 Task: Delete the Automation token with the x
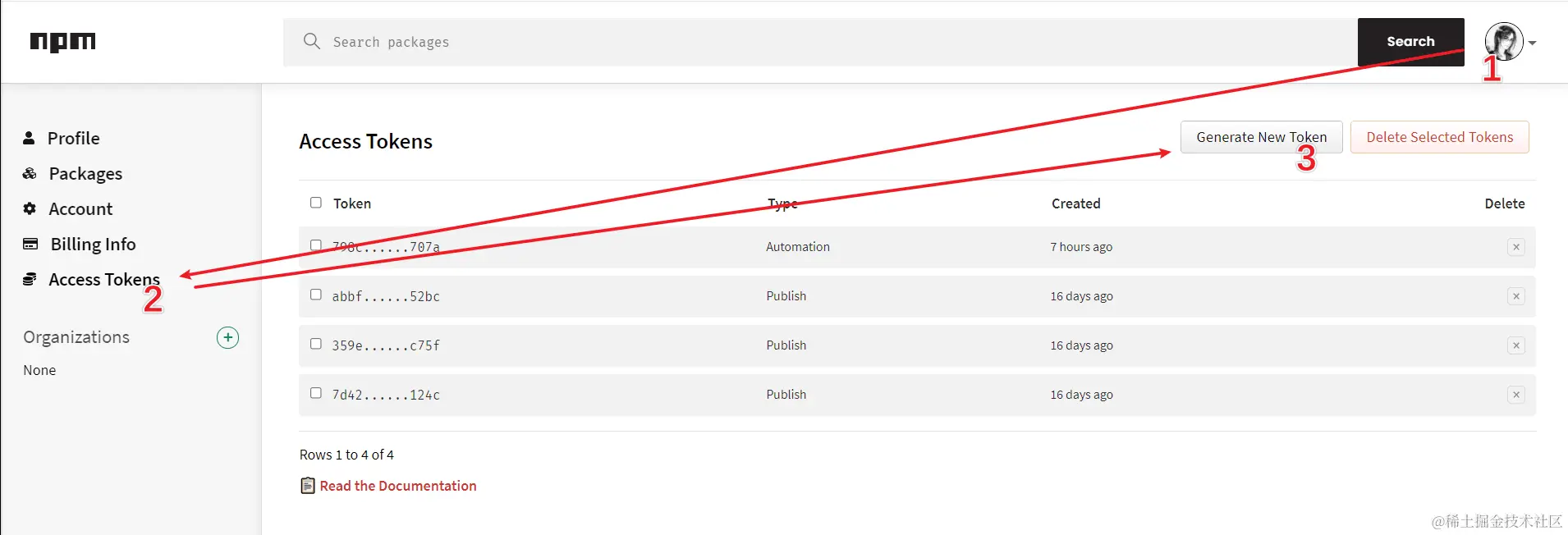pyautogui.click(x=1516, y=247)
